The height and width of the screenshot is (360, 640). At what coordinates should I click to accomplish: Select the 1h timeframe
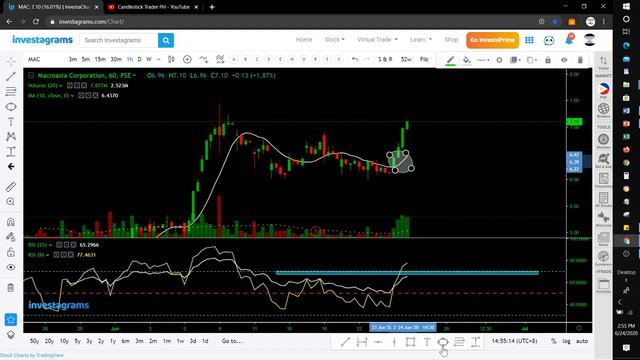click(130, 60)
